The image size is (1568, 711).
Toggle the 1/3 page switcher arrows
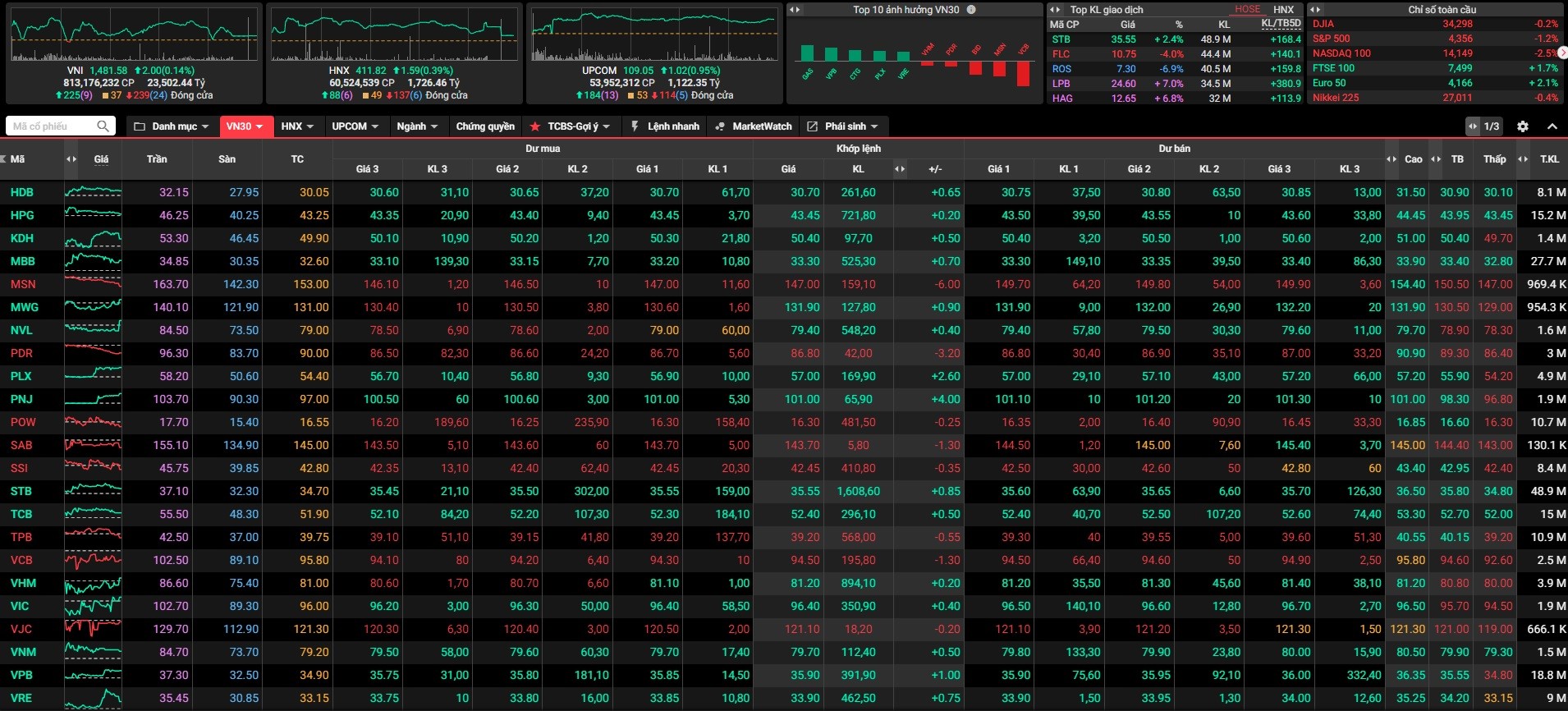coord(1473,126)
